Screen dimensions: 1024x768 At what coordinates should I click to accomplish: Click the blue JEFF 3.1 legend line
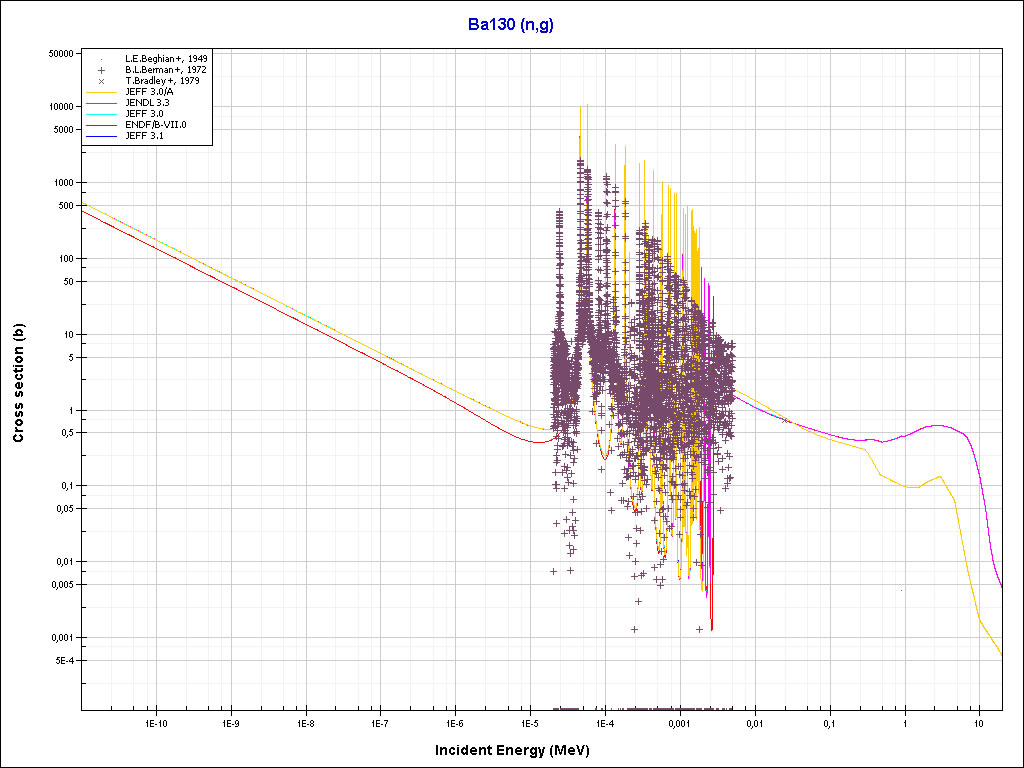[102, 136]
